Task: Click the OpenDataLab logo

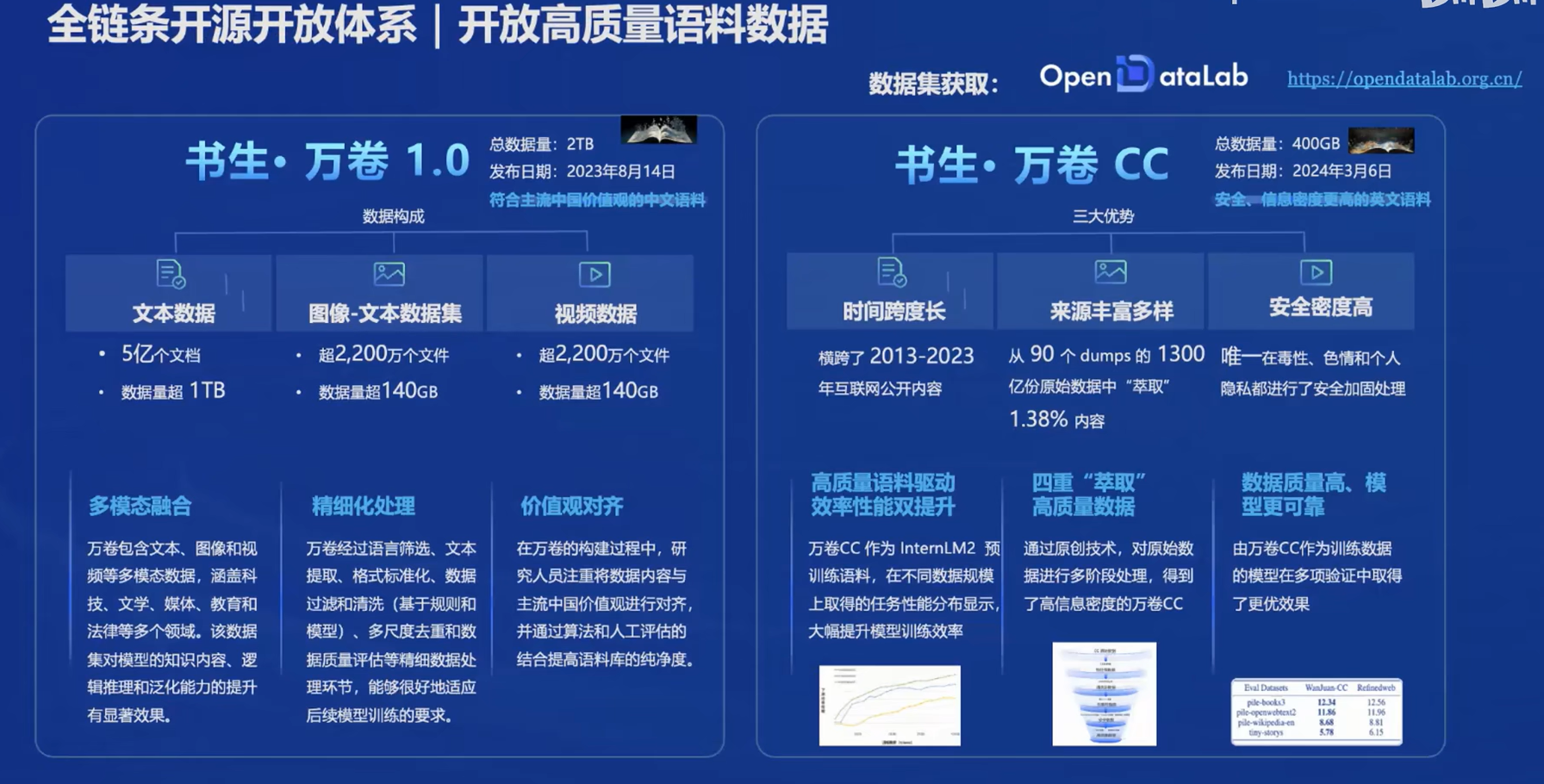Action: tap(1143, 75)
